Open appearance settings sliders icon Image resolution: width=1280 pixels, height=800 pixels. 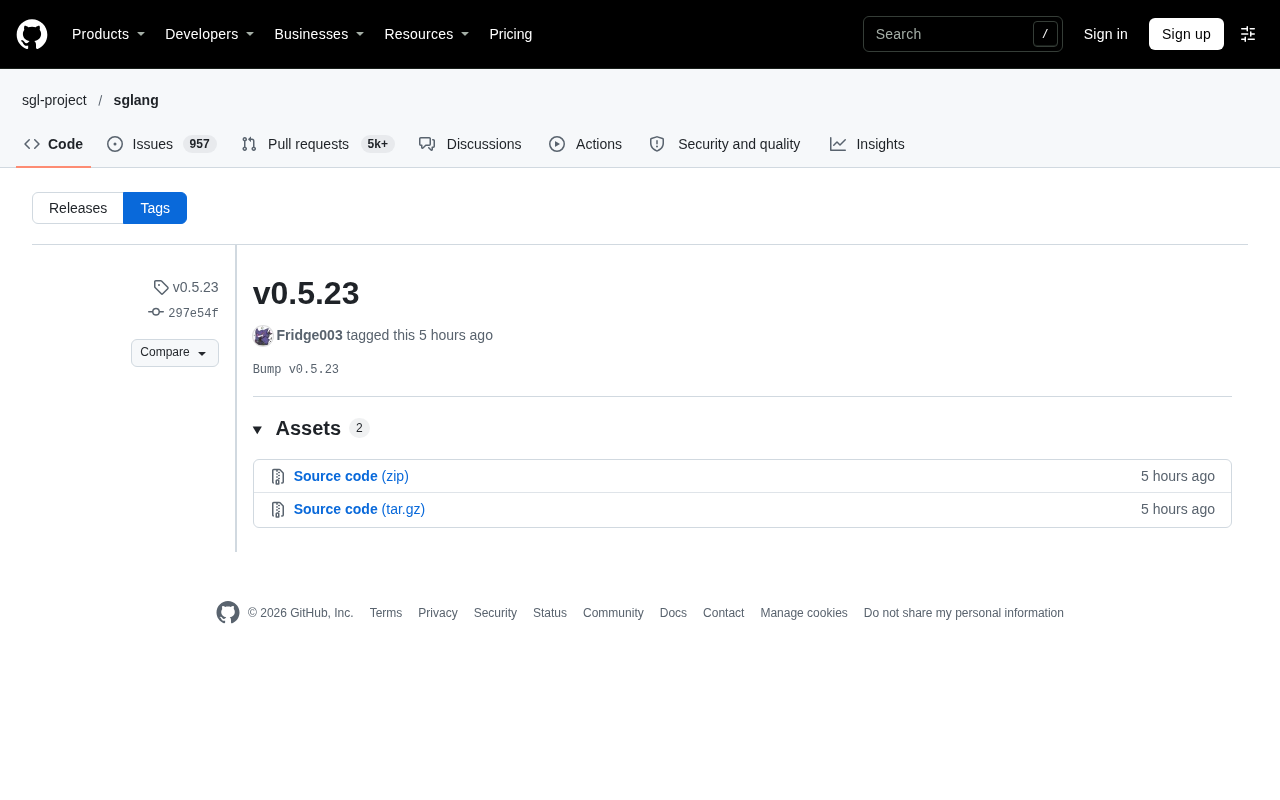coord(1248,34)
